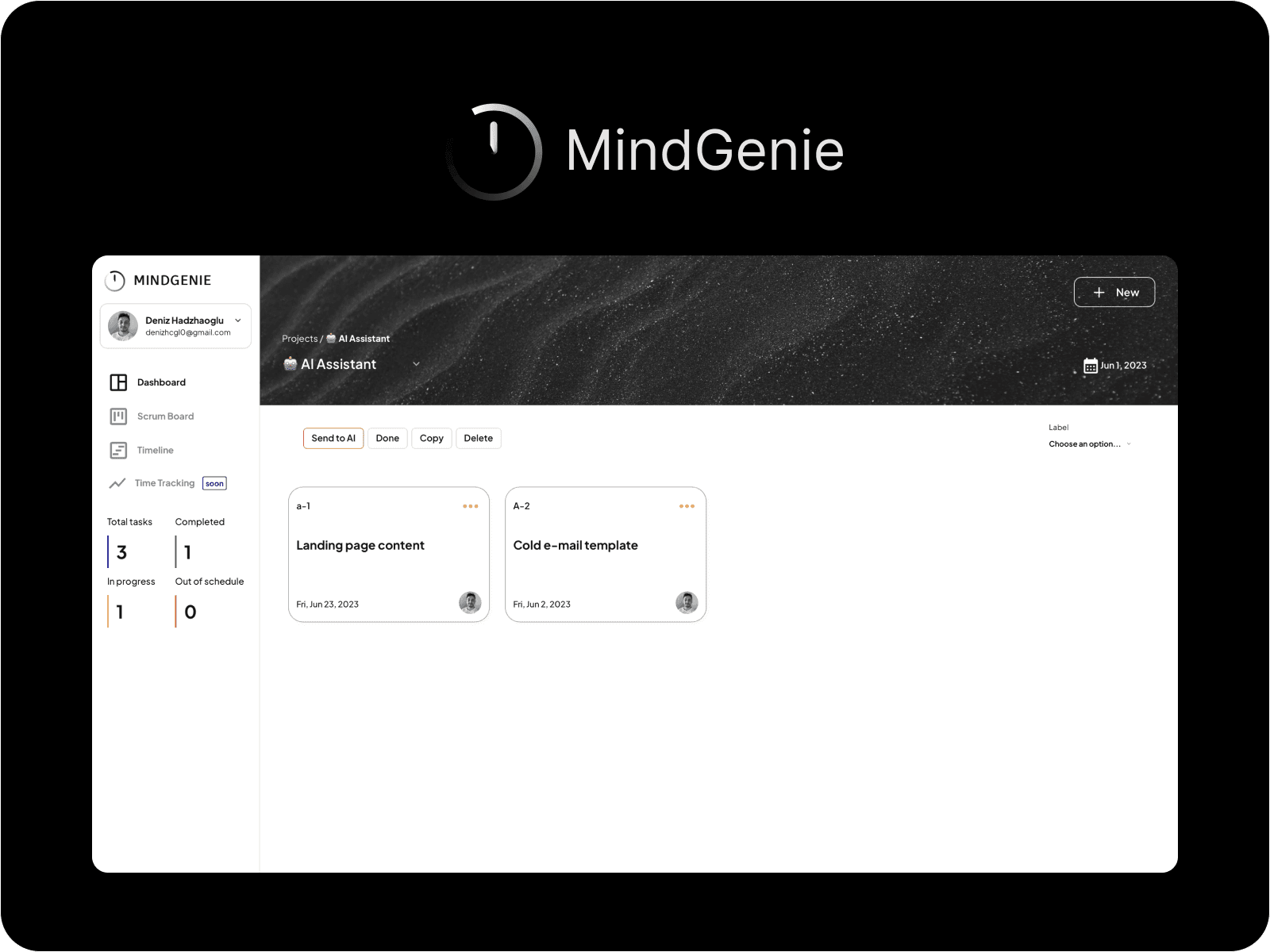Viewport: 1270px width, 952px height.
Task: Click the "Send to AI" button
Action: (x=333, y=438)
